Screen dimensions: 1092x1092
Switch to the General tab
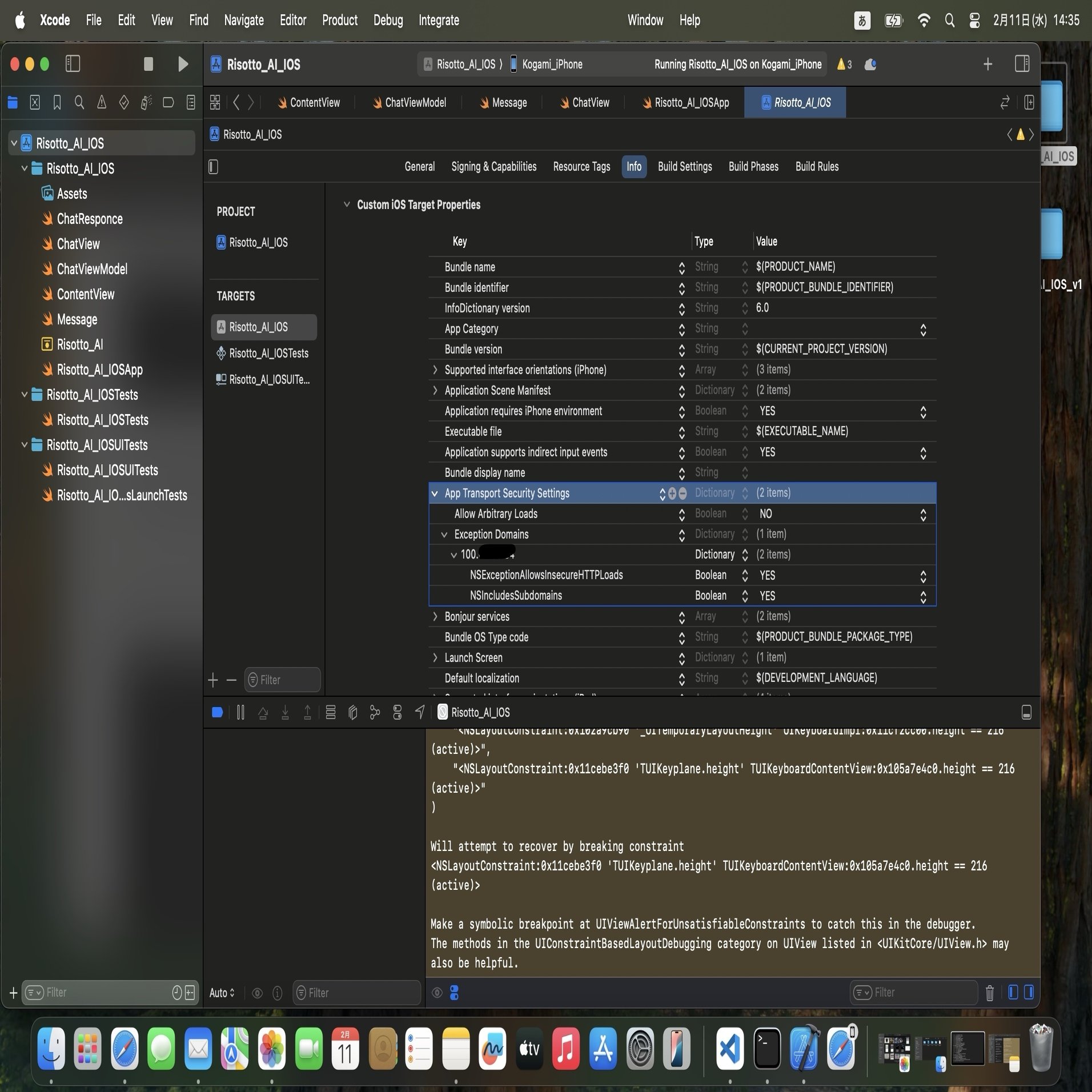[x=420, y=167]
